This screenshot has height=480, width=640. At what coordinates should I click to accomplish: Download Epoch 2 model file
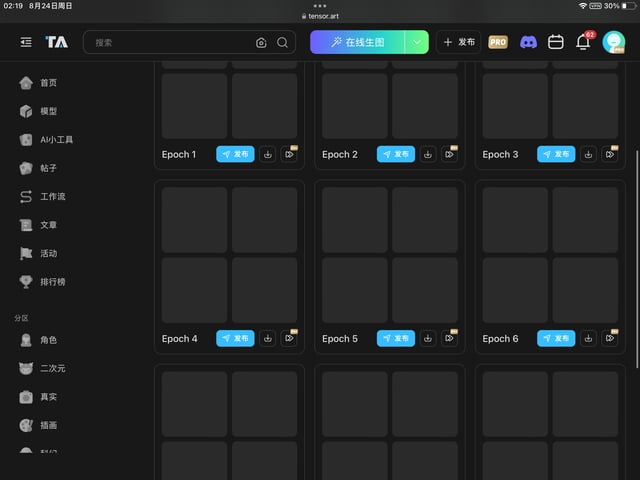428,154
